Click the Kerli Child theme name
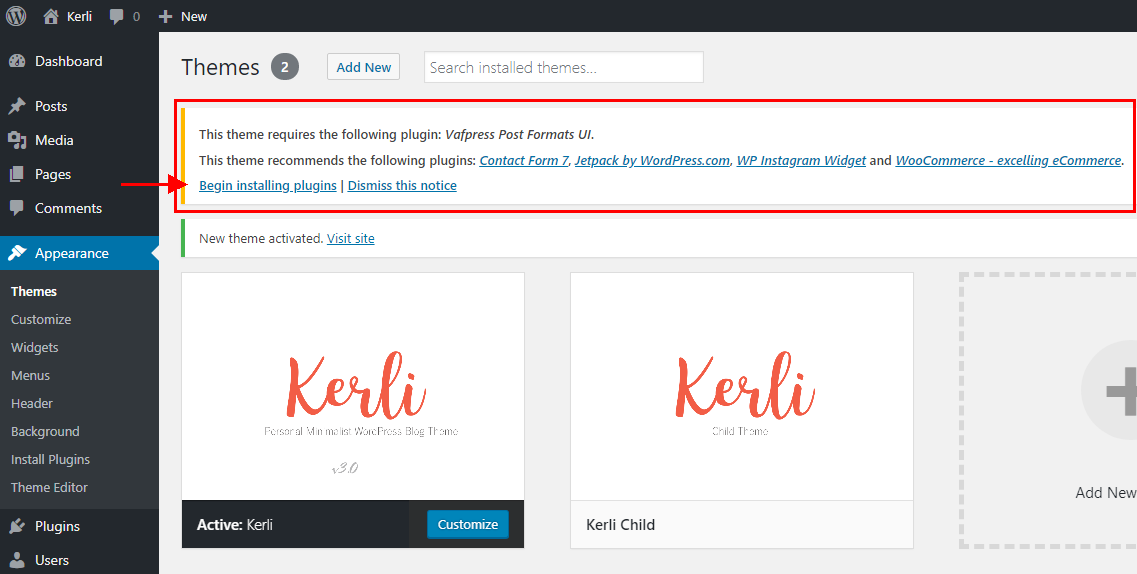 click(x=621, y=525)
